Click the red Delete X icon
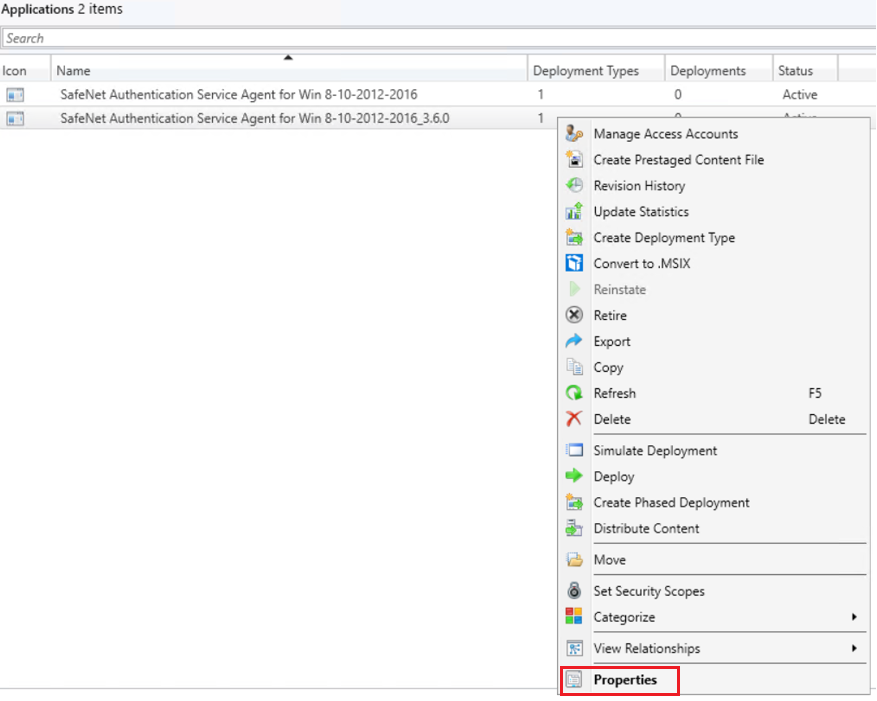This screenshot has height=701, width=877. 574,418
